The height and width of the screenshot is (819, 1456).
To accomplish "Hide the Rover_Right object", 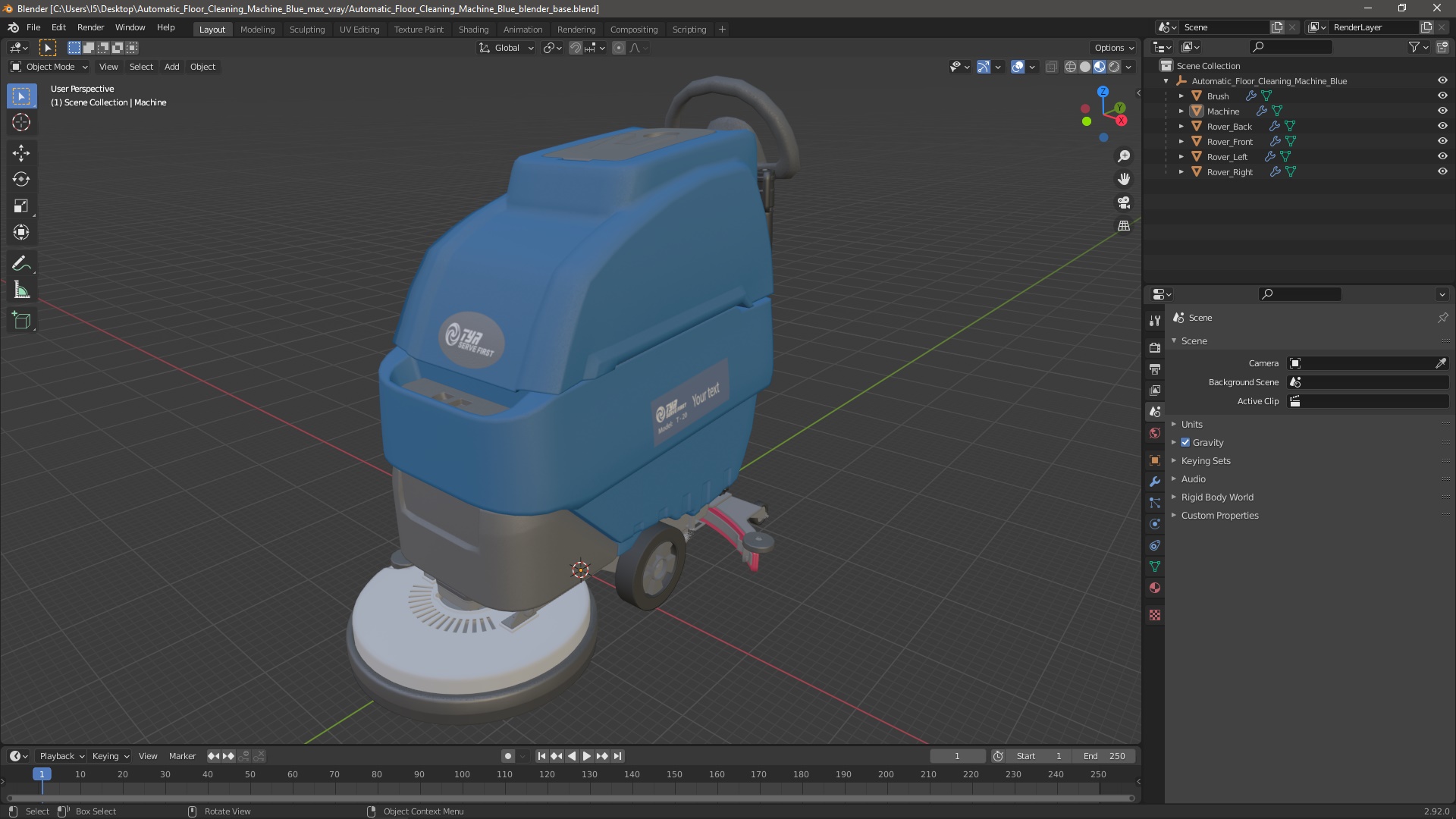I will [1442, 171].
